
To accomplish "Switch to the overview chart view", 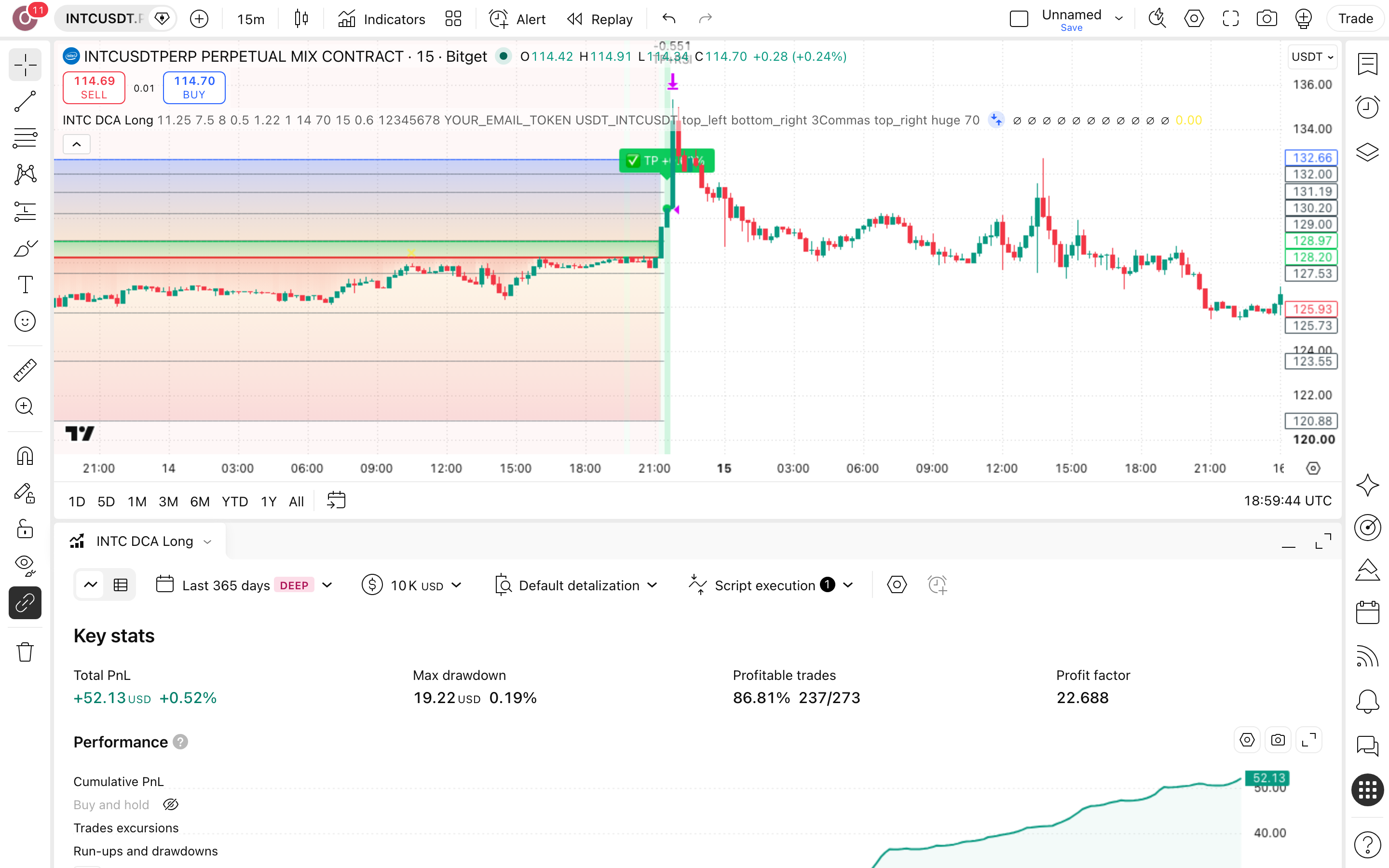I will 90,585.
